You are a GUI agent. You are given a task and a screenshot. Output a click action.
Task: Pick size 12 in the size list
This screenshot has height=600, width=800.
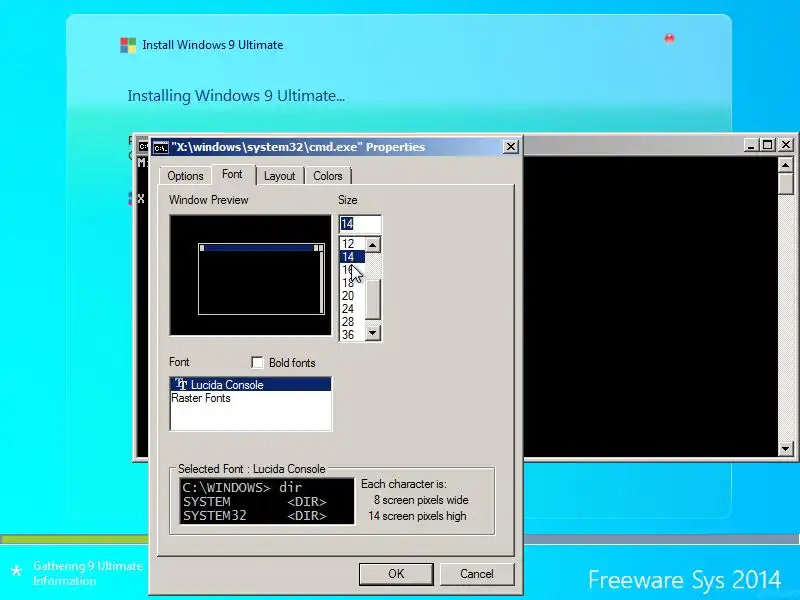pyautogui.click(x=352, y=244)
